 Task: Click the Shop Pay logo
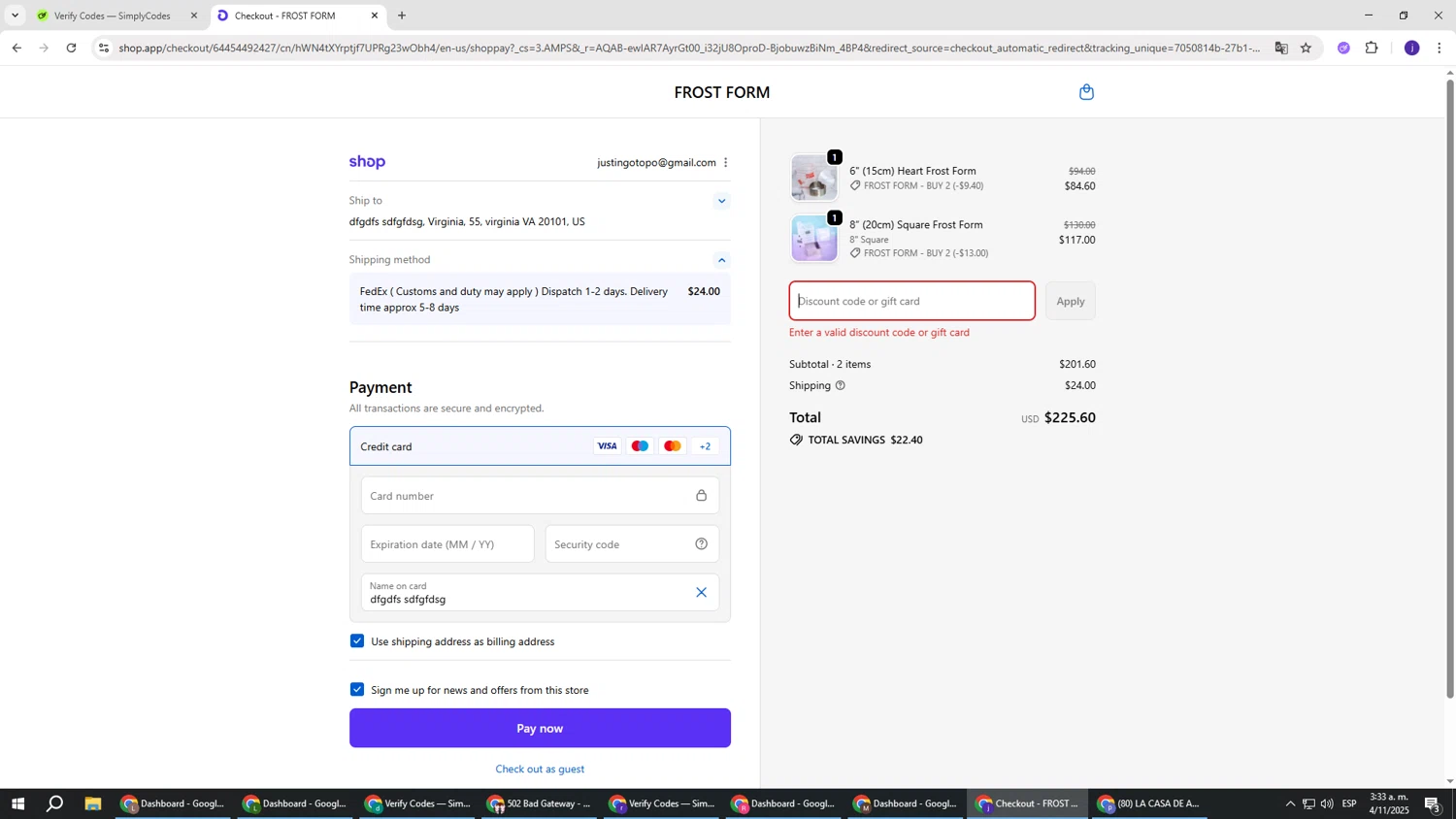click(x=367, y=162)
